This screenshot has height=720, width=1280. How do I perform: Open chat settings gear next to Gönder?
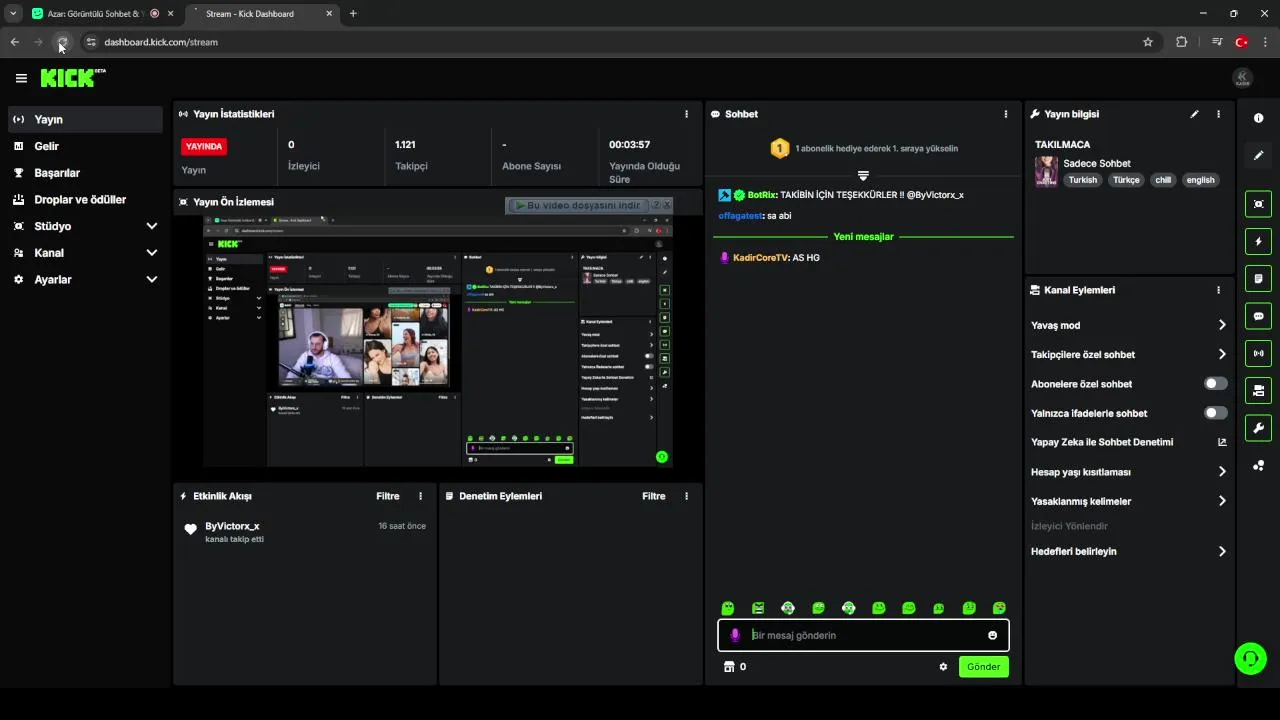pyautogui.click(x=943, y=667)
